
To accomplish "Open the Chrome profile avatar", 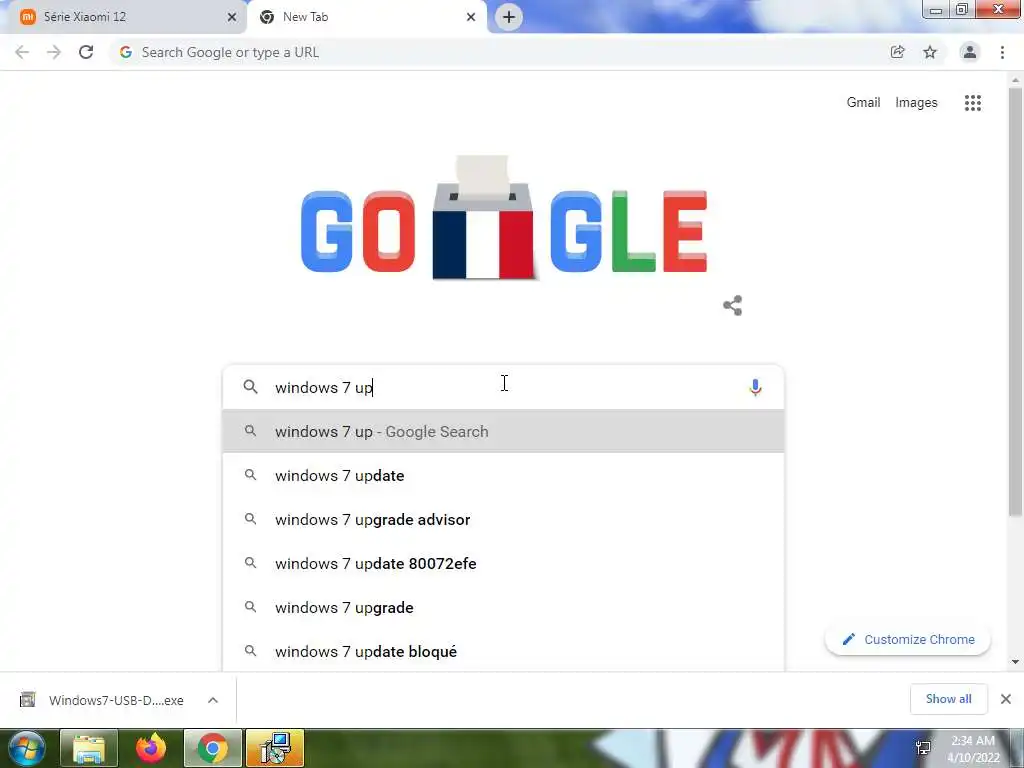I will (x=970, y=52).
